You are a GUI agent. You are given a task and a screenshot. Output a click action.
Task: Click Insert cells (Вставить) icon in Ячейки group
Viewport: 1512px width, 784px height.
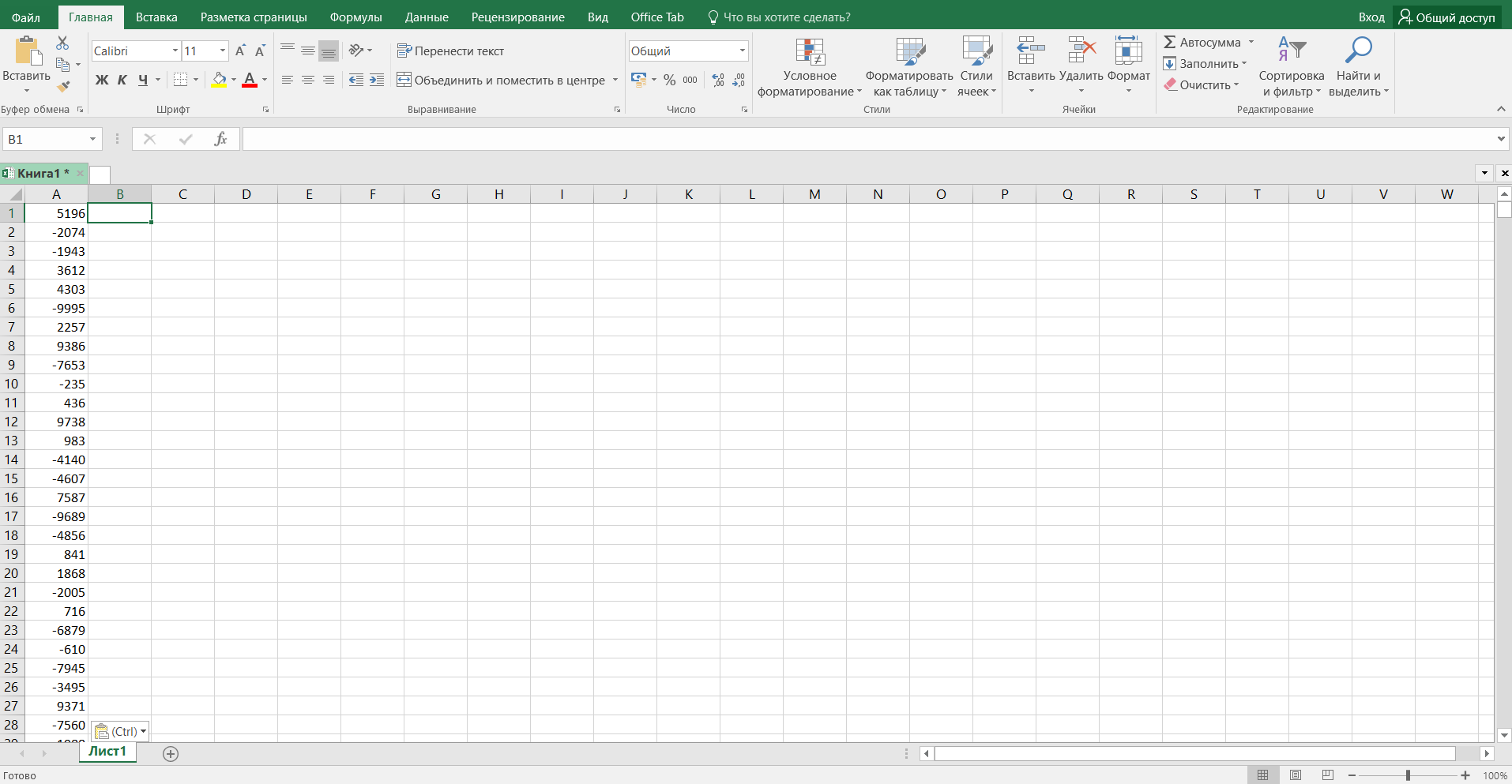1031,51
